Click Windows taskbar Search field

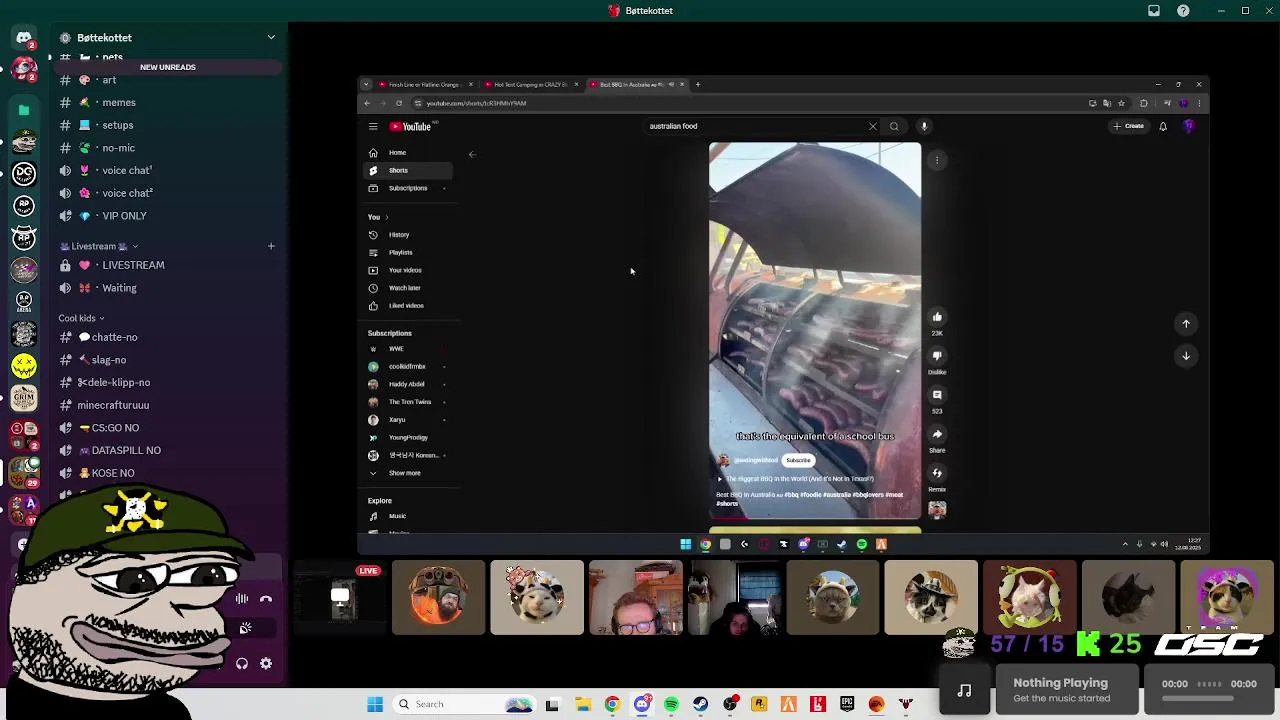[464, 704]
